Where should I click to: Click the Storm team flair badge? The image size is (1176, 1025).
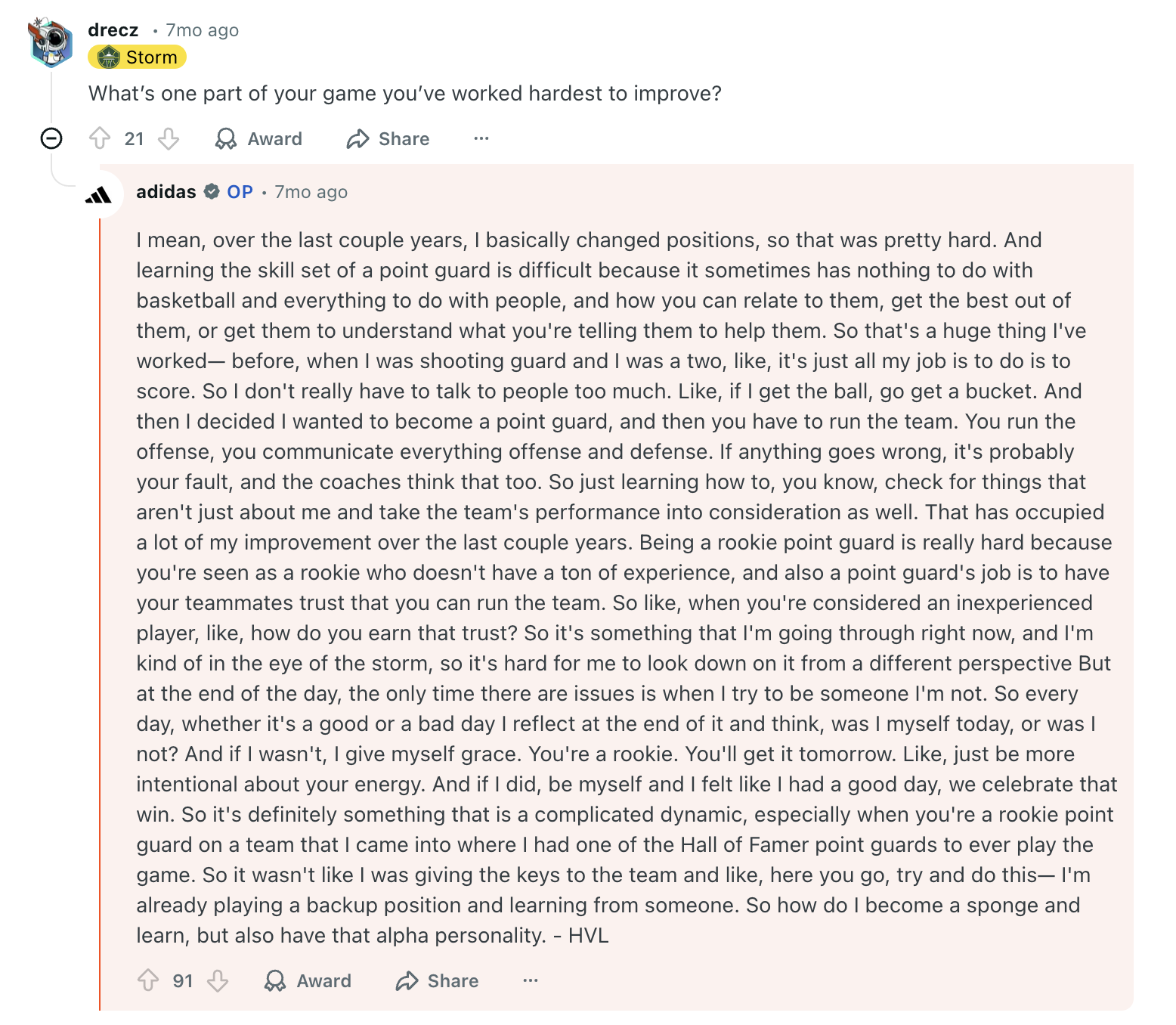click(x=137, y=57)
